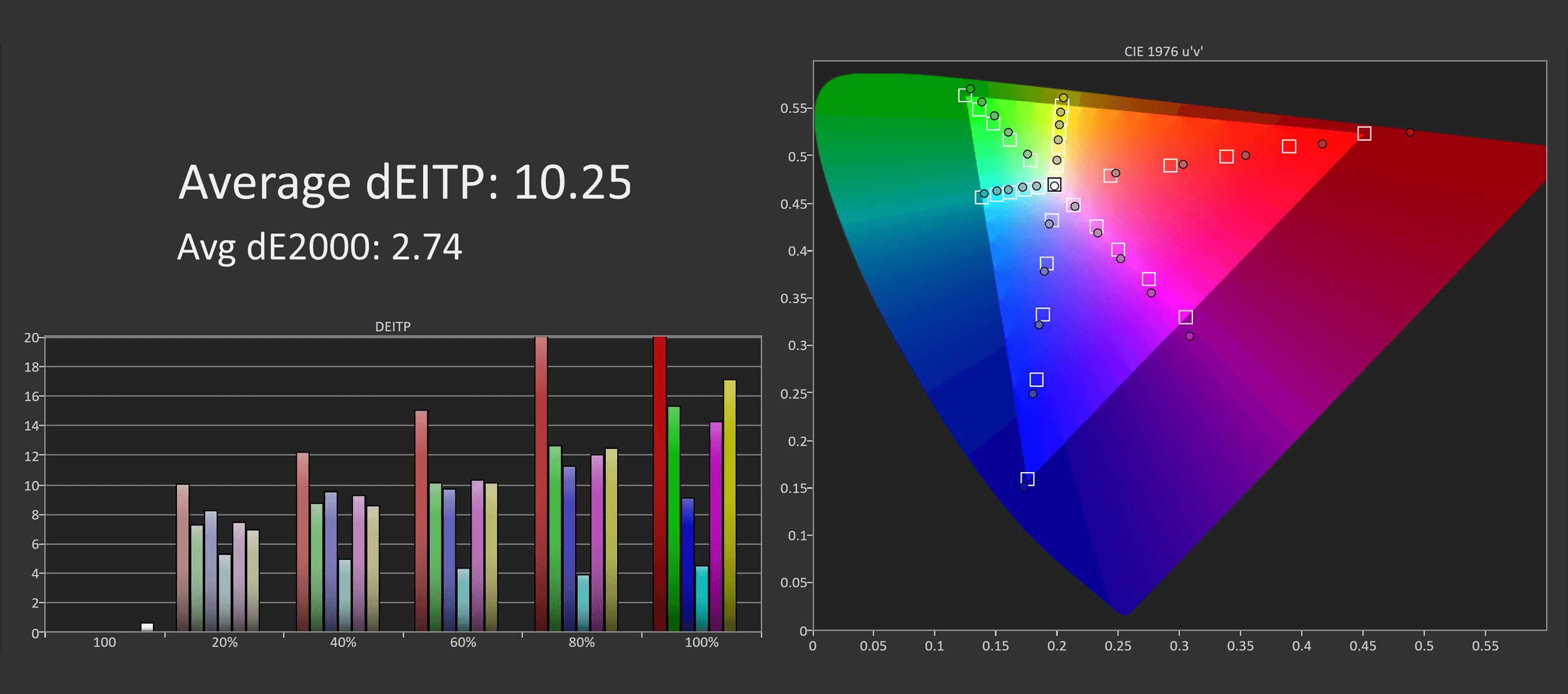Click the magenta bar in 100% group

(x=716, y=526)
